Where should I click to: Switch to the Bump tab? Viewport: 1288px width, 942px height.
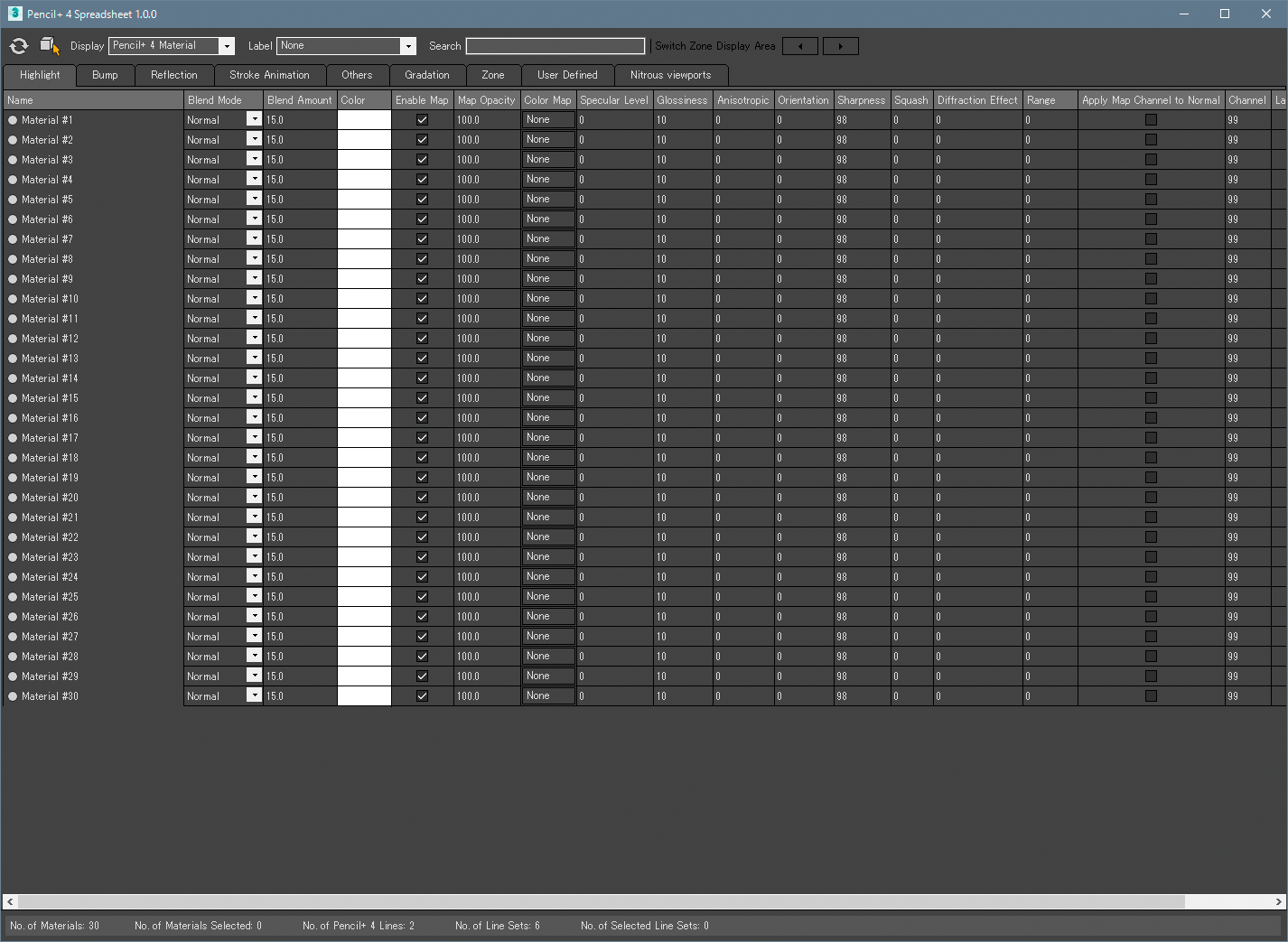pyautogui.click(x=105, y=75)
